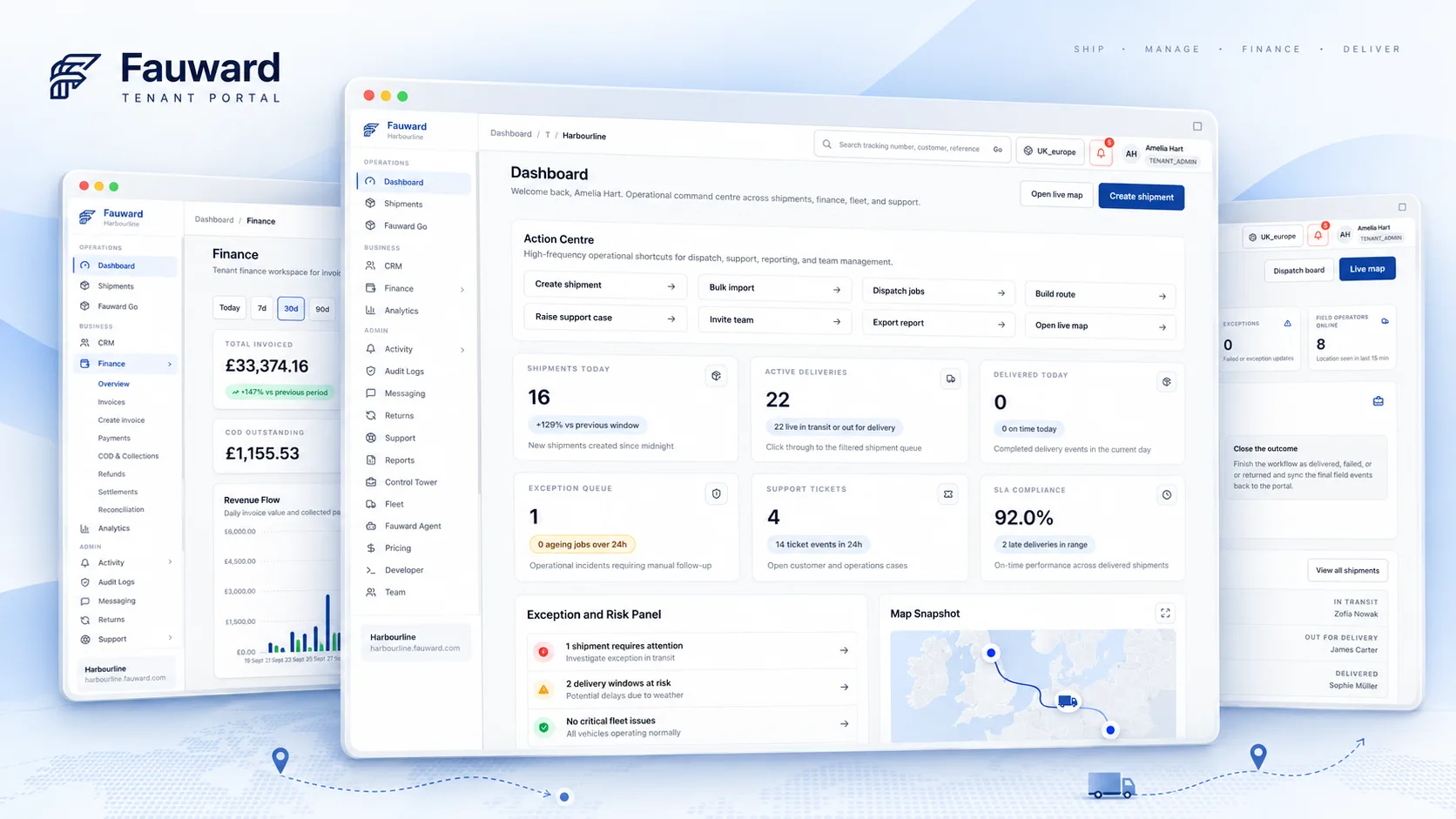Open the Shipments Today card icon
1456x819 pixels.
click(716, 376)
